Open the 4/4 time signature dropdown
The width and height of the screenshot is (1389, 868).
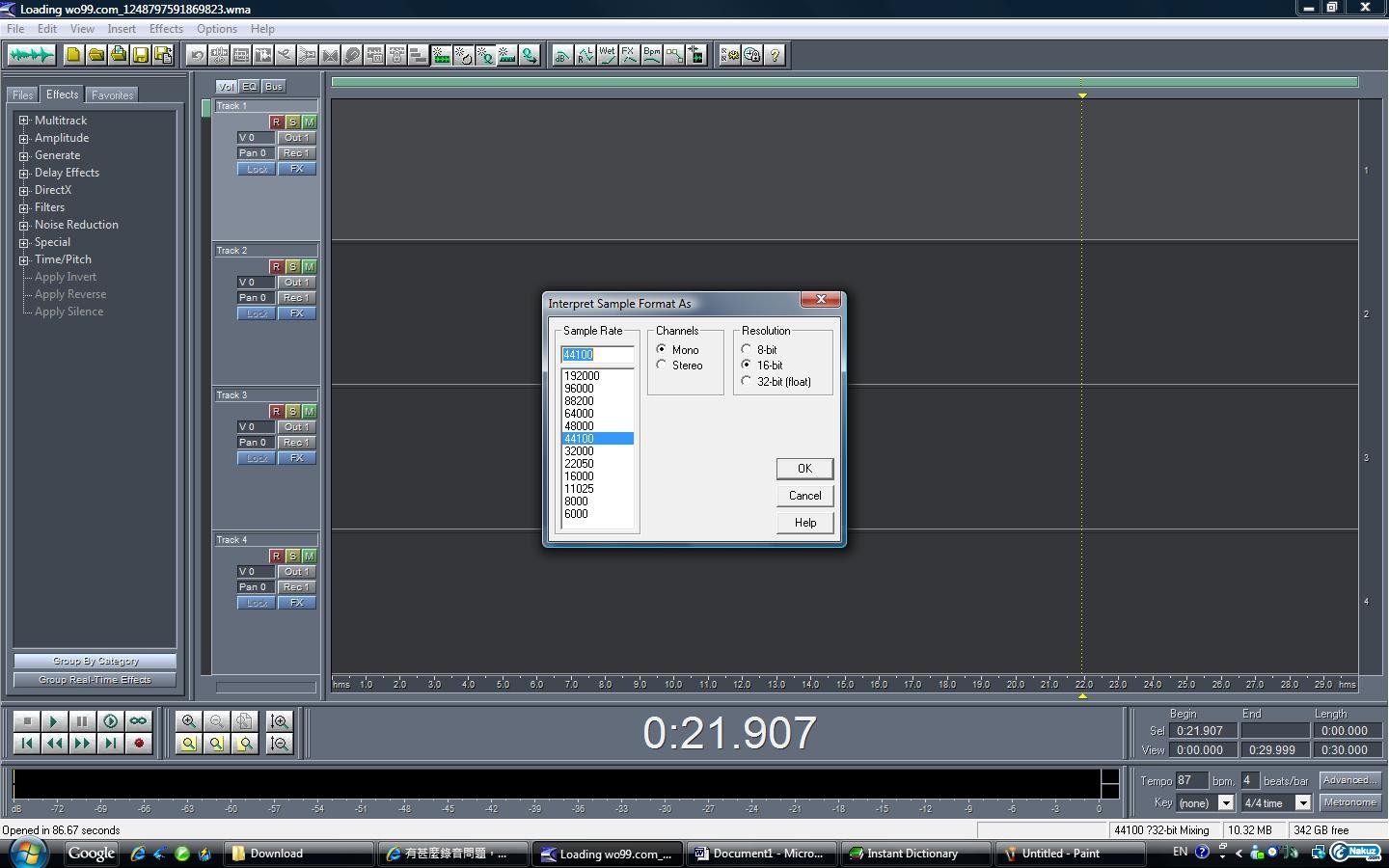[x=1302, y=802]
